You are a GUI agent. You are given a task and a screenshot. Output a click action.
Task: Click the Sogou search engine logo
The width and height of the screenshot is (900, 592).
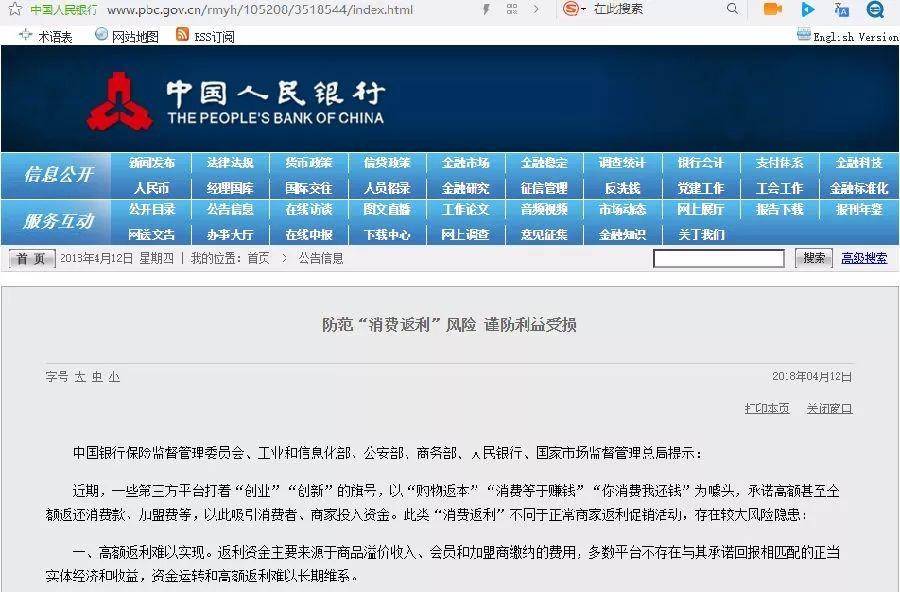pyautogui.click(x=571, y=9)
